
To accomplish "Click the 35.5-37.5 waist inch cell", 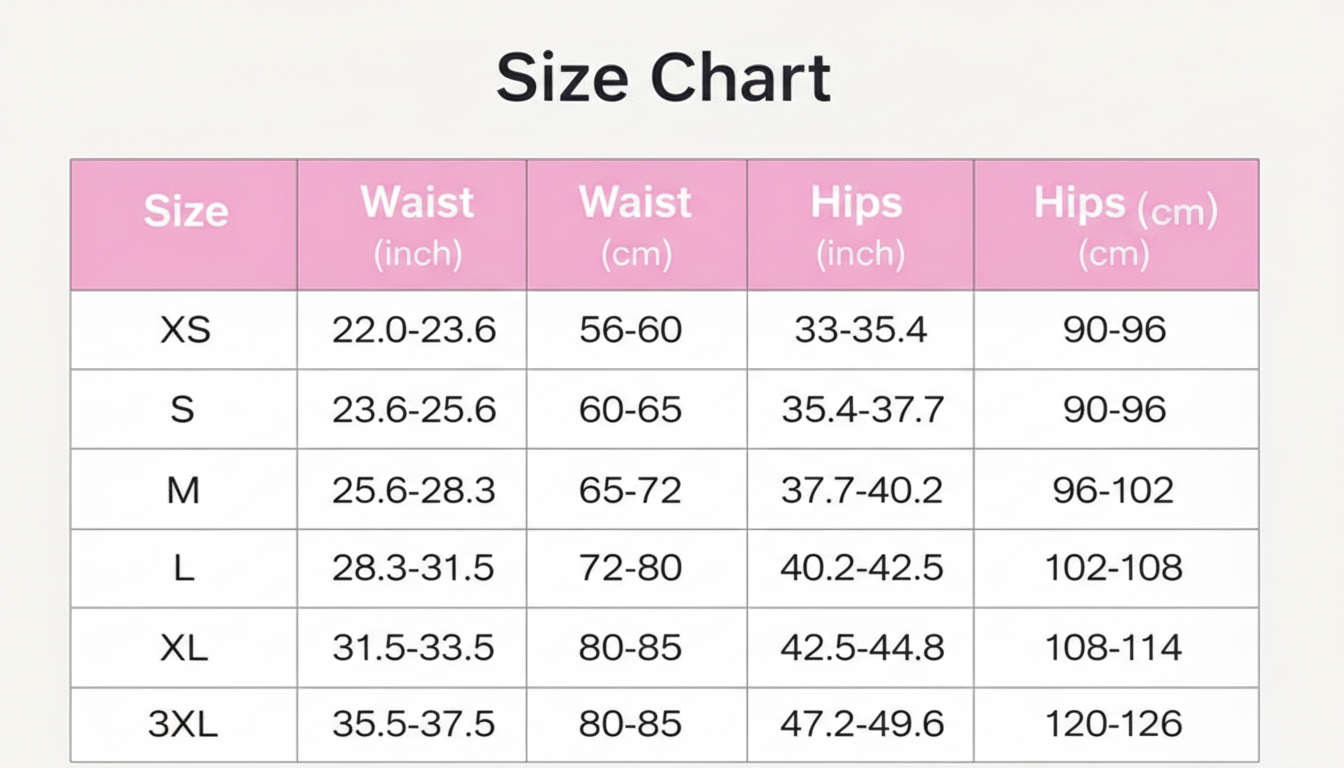I will [x=413, y=724].
